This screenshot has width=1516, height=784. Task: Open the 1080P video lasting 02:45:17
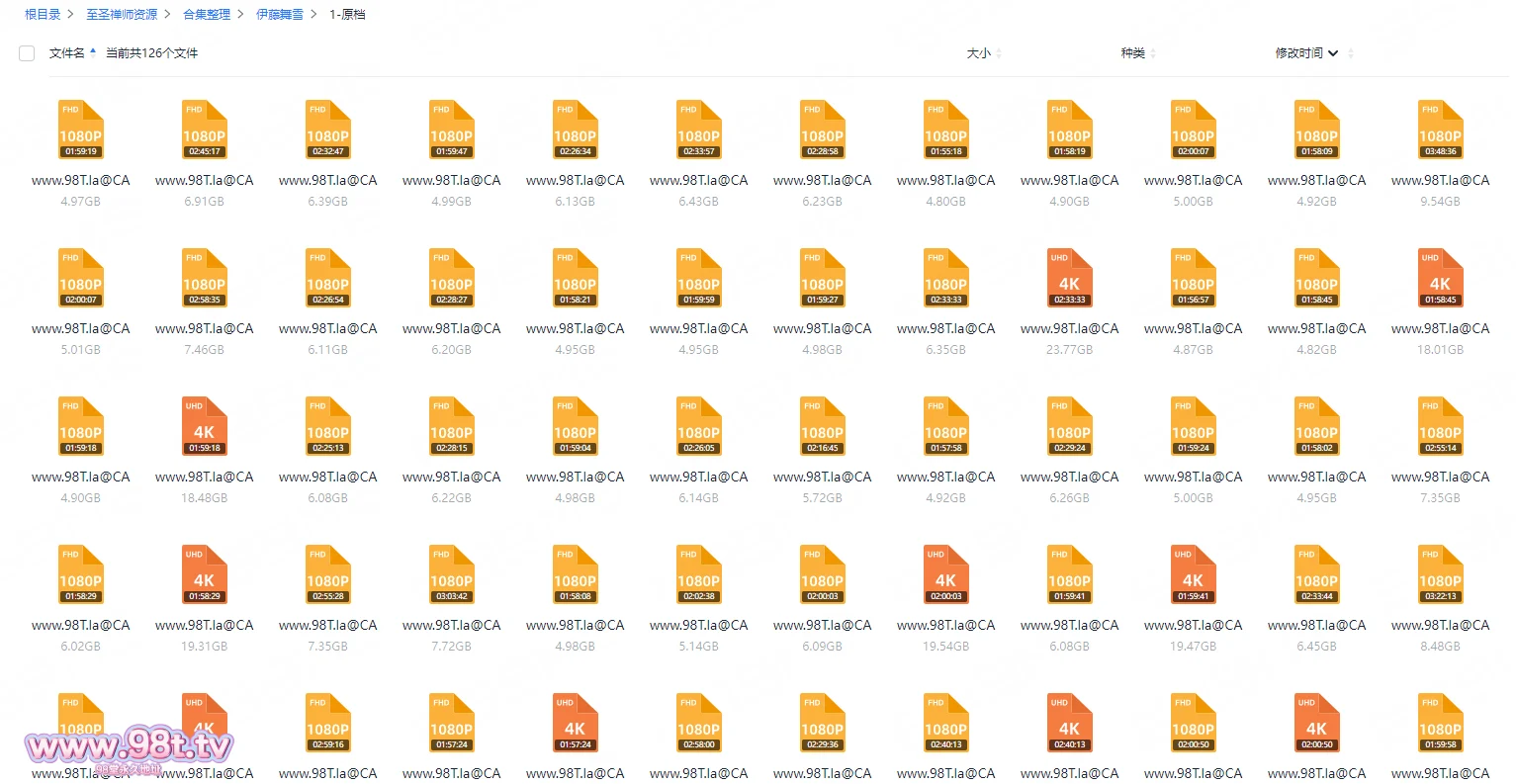click(x=204, y=131)
